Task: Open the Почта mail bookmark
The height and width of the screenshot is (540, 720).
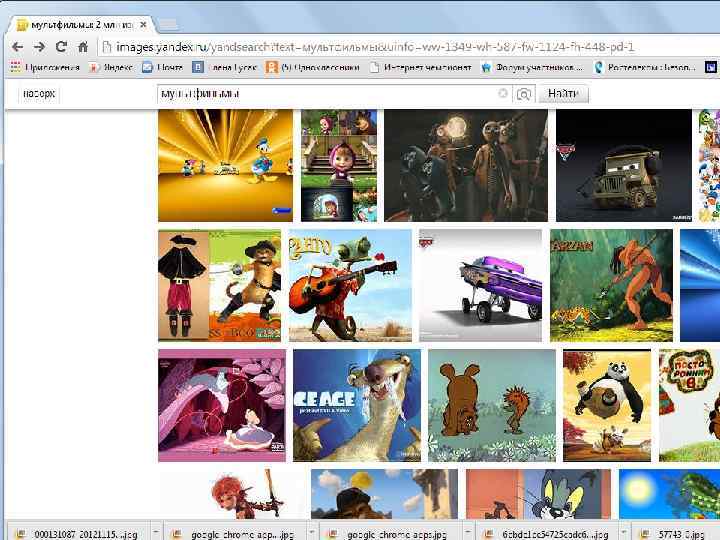Action: click(x=163, y=68)
